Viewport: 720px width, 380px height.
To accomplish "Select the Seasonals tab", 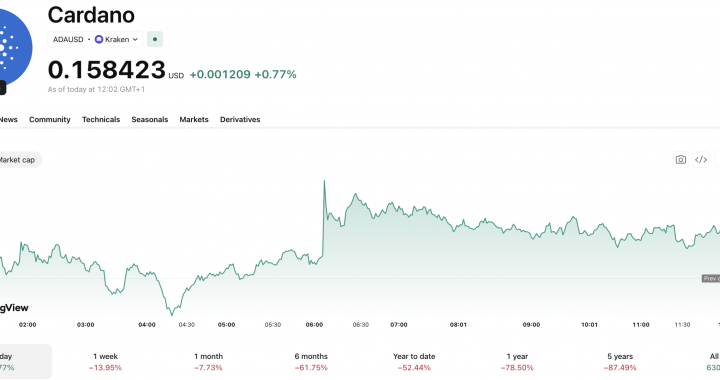I will [150, 119].
